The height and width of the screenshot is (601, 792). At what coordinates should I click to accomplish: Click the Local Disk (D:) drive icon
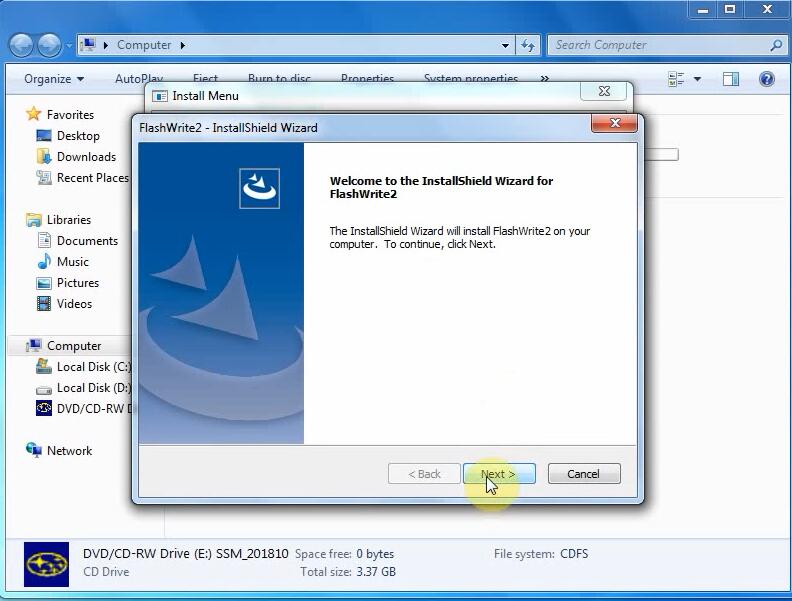pyautogui.click(x=44, y=389)
